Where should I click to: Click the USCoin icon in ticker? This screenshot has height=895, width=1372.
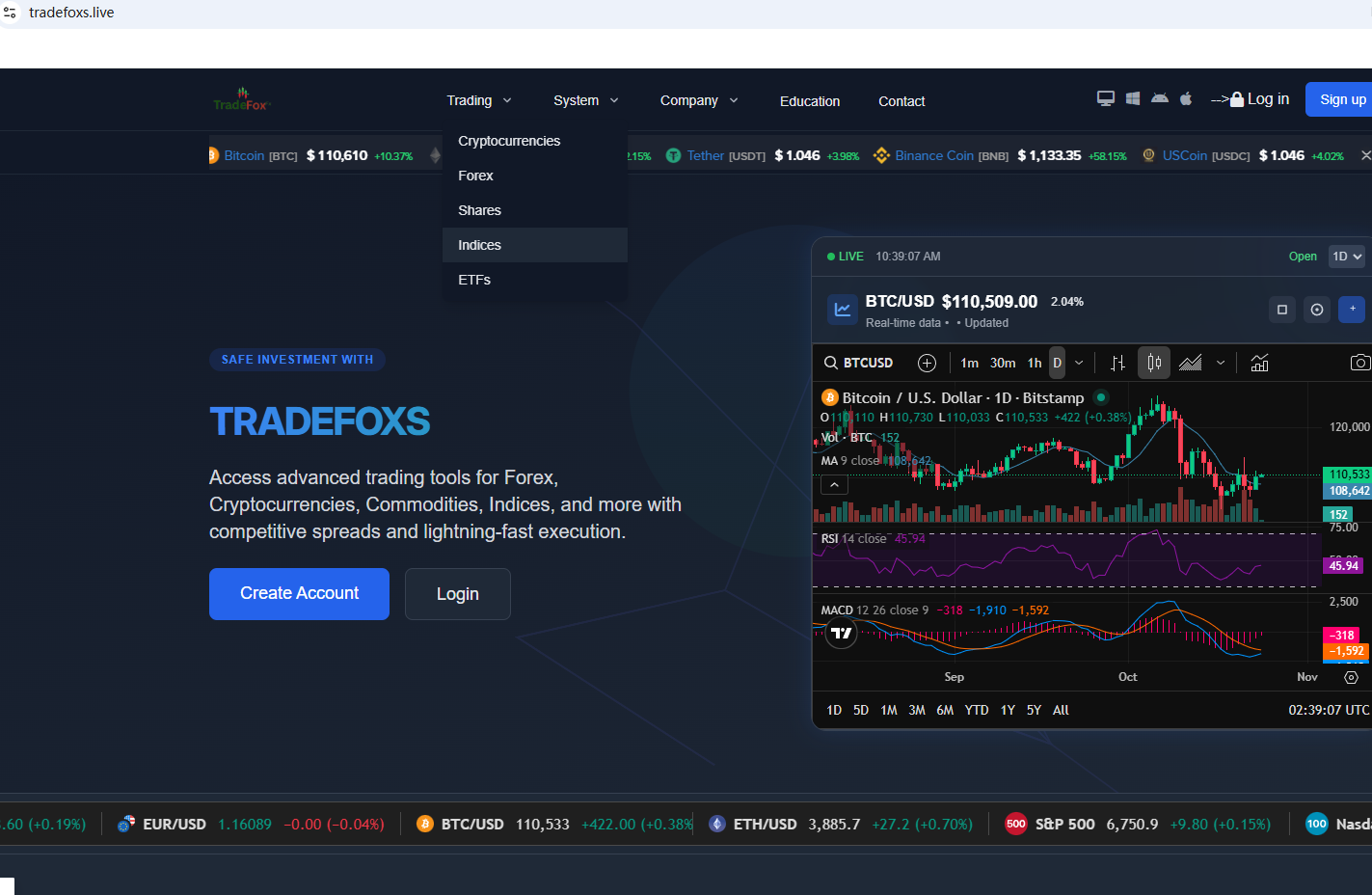tap(1148, 155)
